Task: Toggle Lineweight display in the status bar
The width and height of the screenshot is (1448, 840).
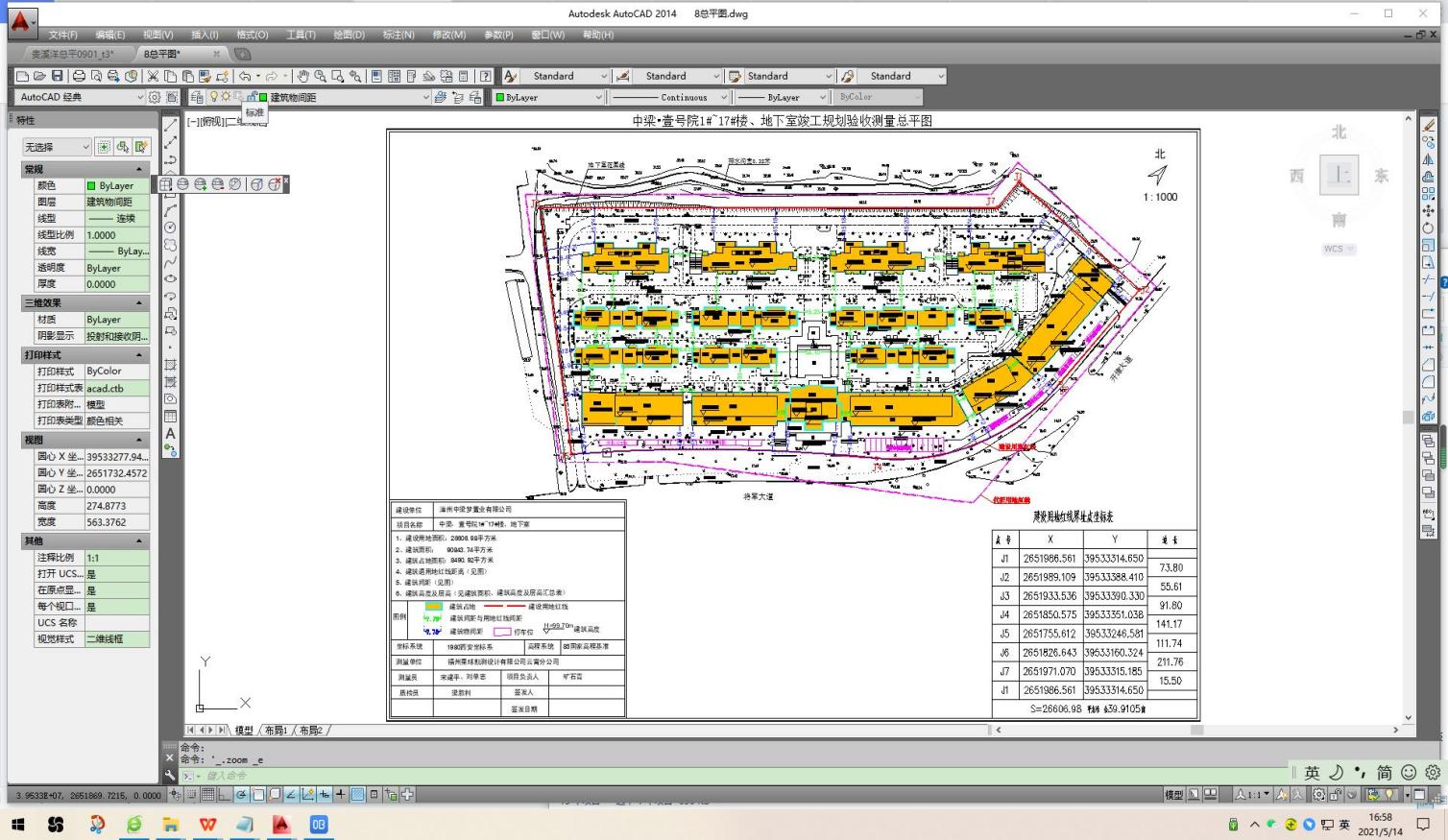Action: 341,794
